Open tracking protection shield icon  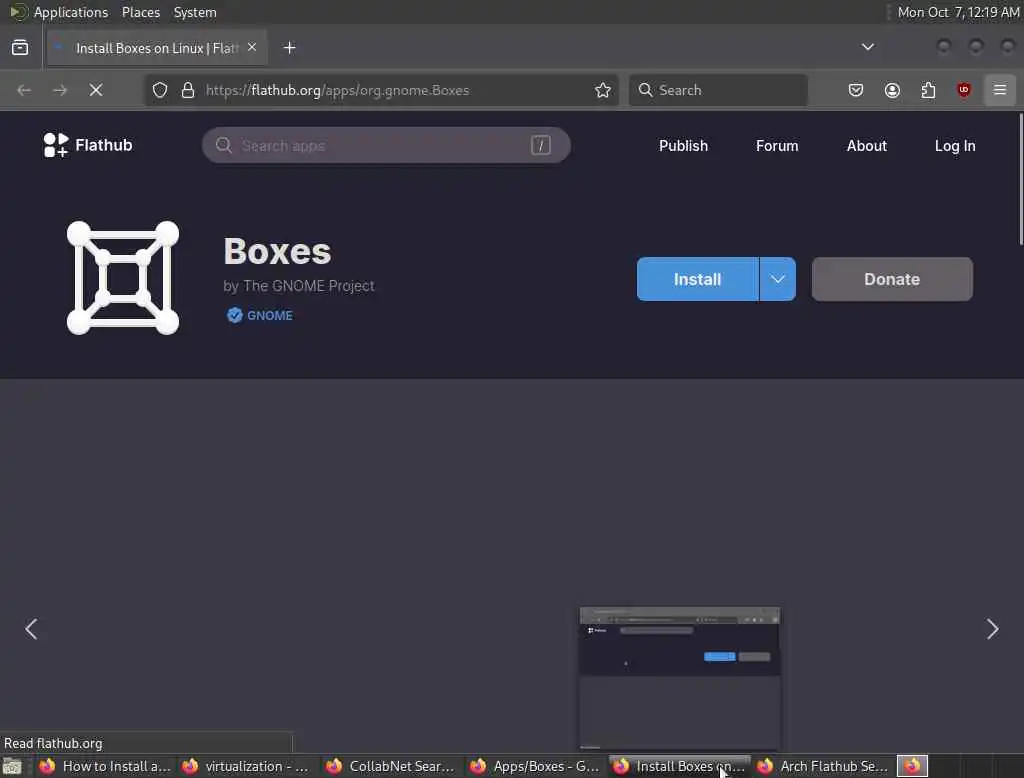coord(160,90)
